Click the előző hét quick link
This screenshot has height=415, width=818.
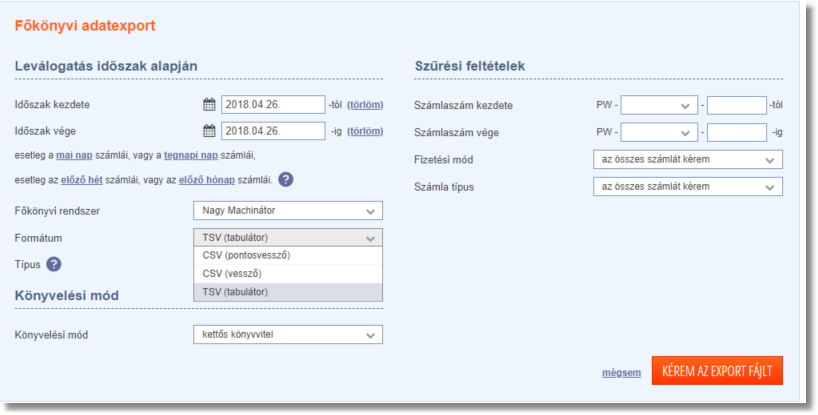[84, 179]
